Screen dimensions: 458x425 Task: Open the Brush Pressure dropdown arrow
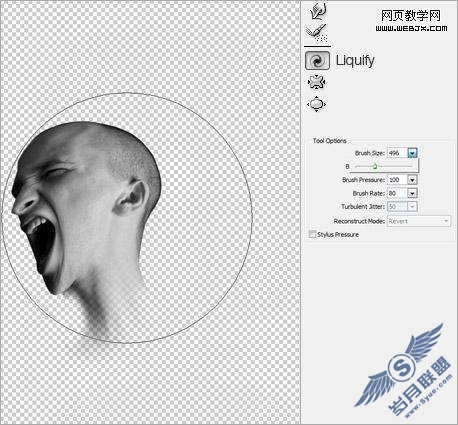tap(412, 180)
